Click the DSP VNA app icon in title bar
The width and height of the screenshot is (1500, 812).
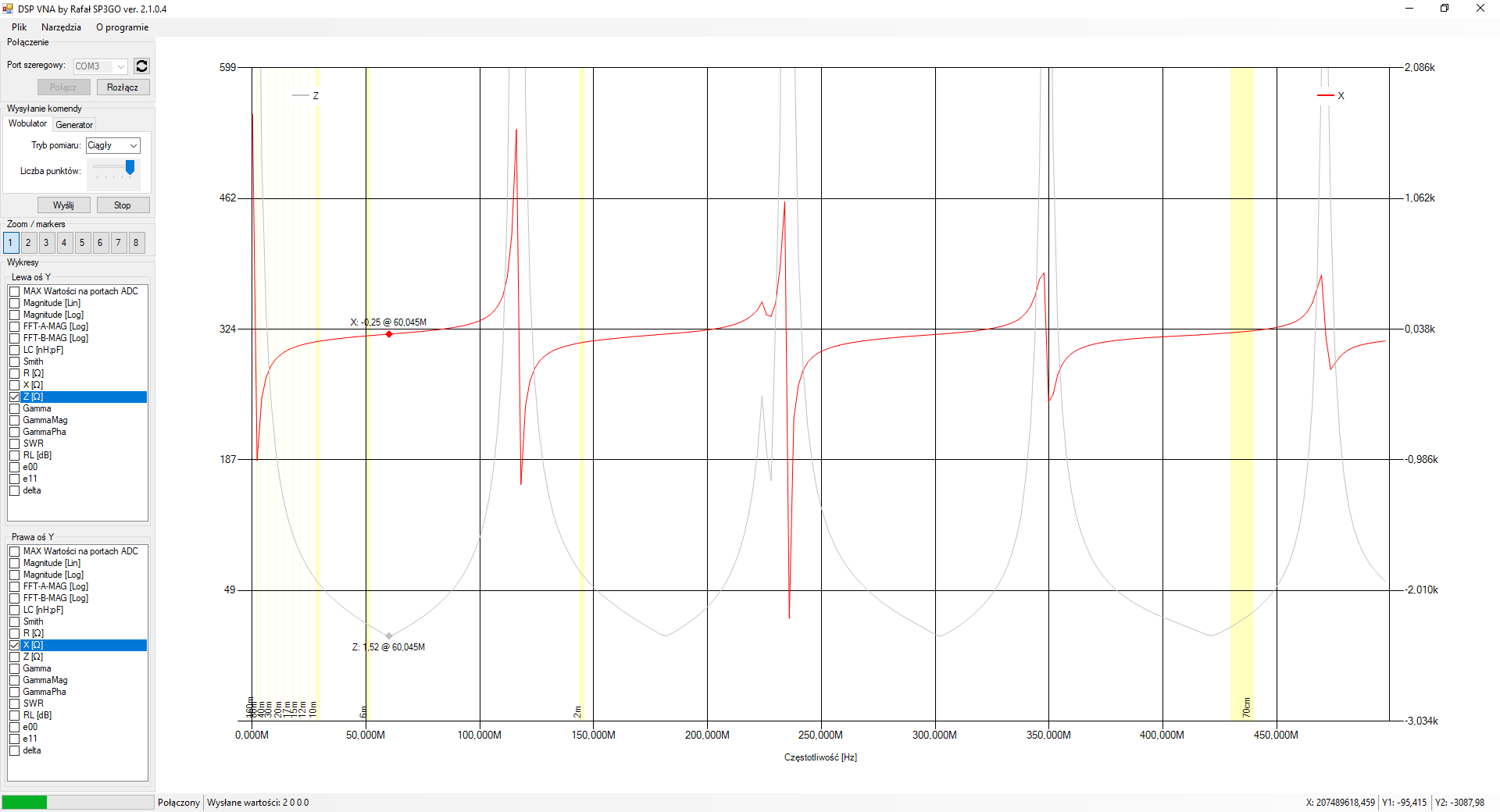[8, 9]
